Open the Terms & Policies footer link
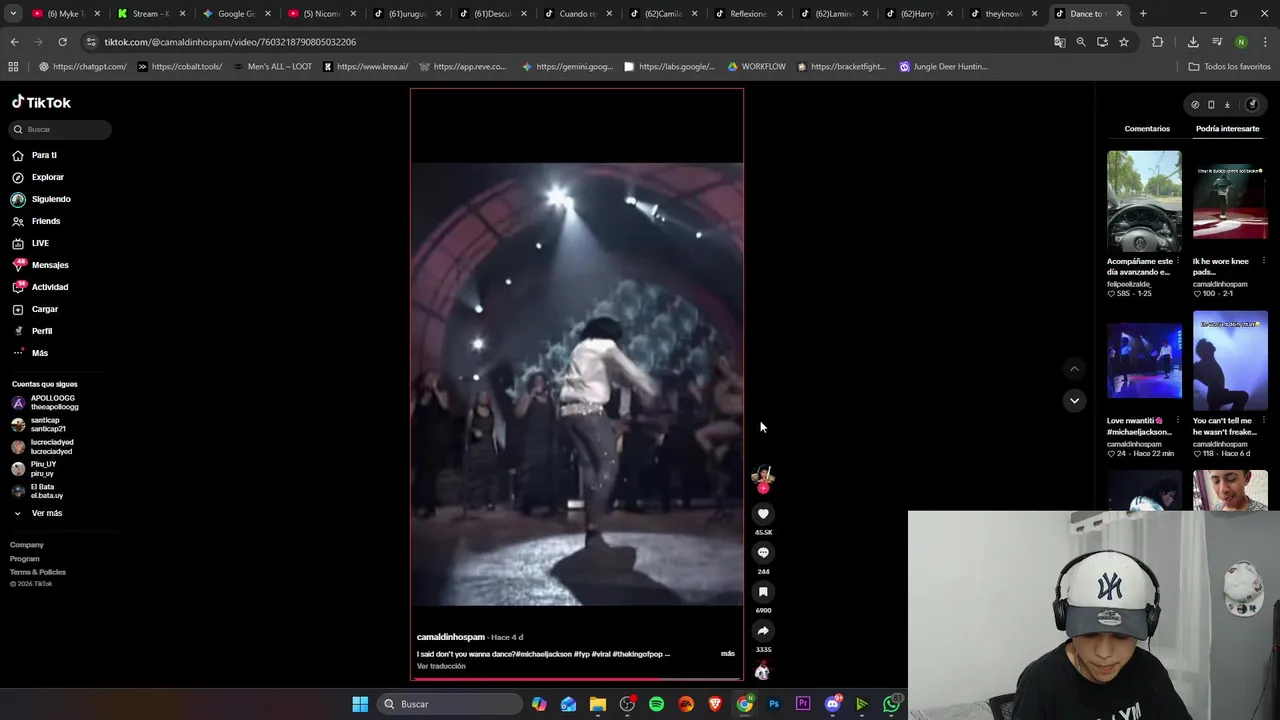Image resolution: width=1280 pixels, height=720 pixels. click(x=38, y=572)
